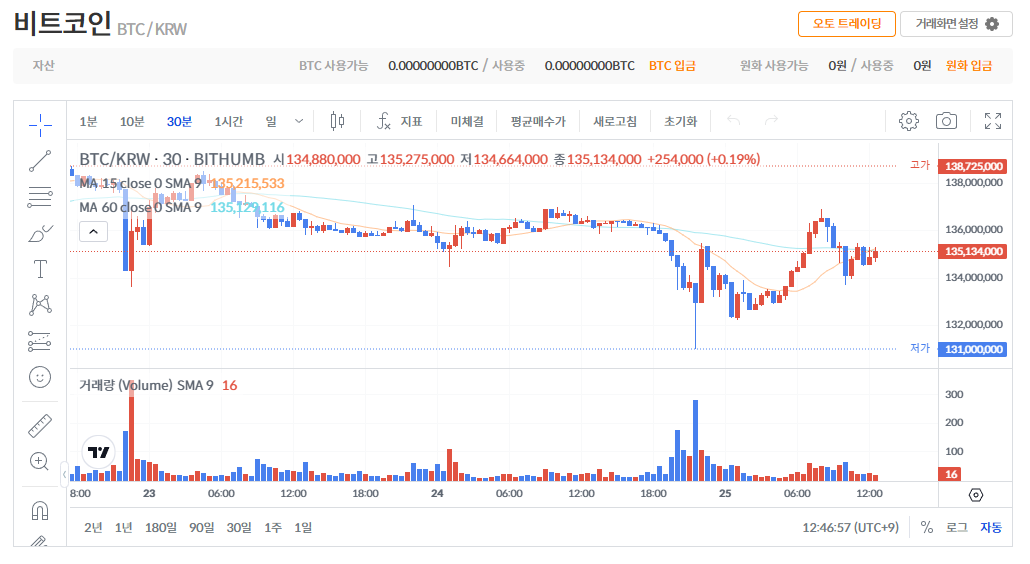Image resolution: width=1030 pixels, height=564 pixels.
Task: Switch to 1분 interval
Action: [88, 121]
